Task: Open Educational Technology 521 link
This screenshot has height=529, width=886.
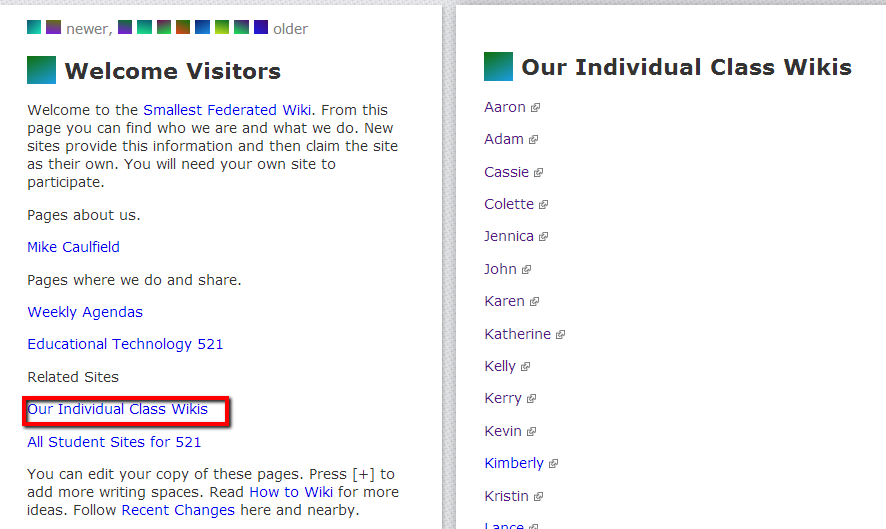Action: pos(125,344)
